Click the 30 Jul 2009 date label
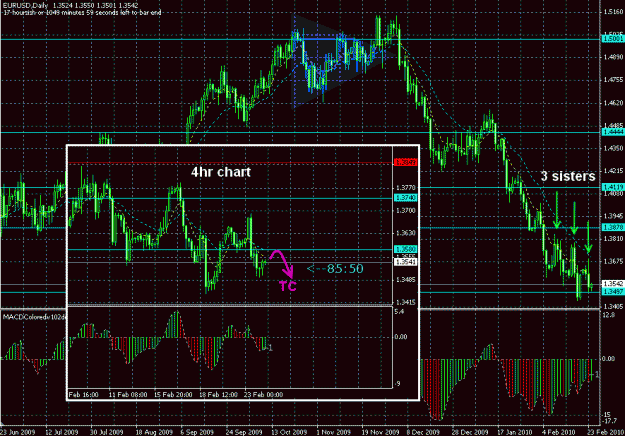Image resolution: width=625 pixels, height=436 pixels. tap(106, 432)
